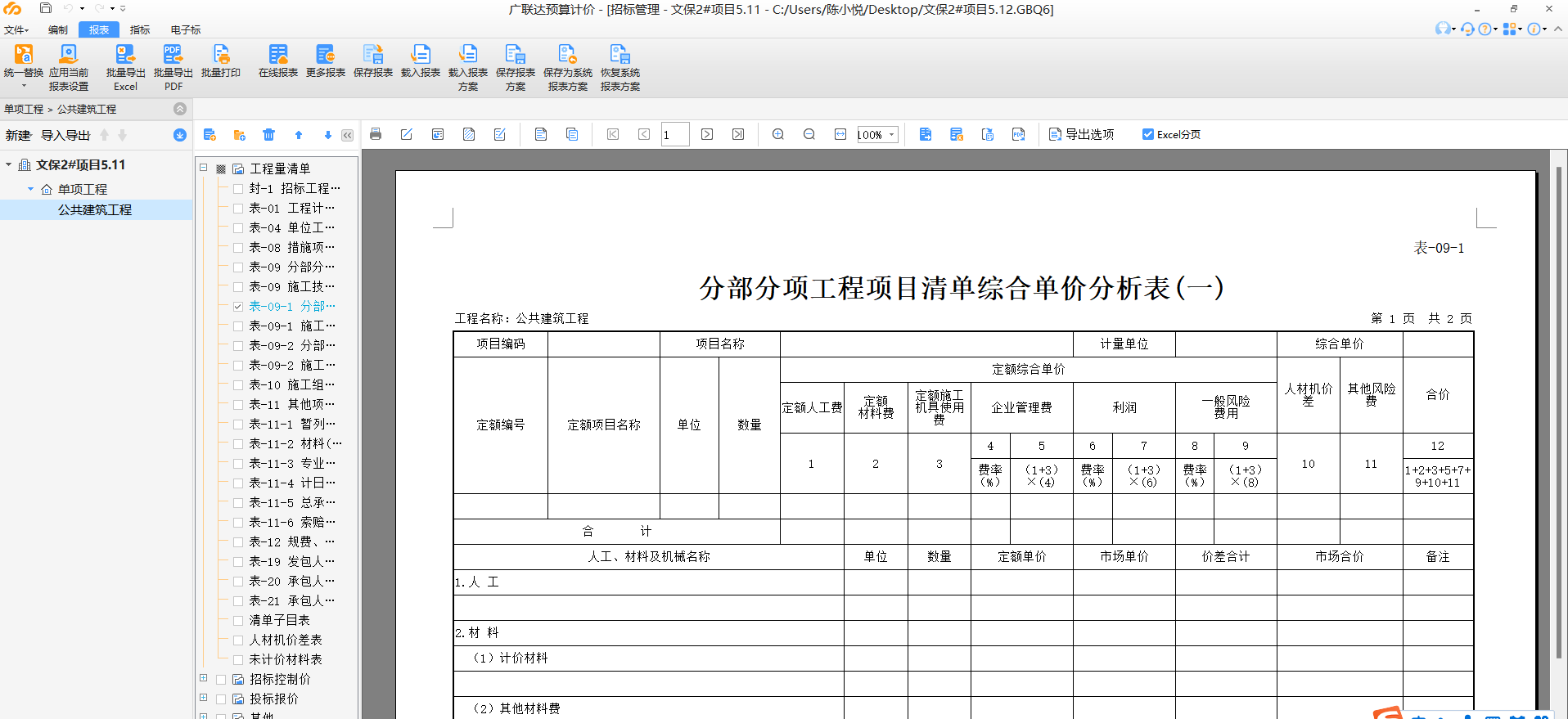
Task: Click the print icon in preview toolbar
Action: click(x=376, y=134)
